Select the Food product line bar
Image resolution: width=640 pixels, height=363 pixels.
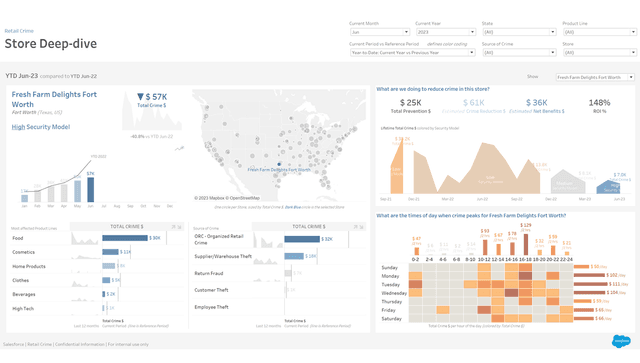click(125, 238)
